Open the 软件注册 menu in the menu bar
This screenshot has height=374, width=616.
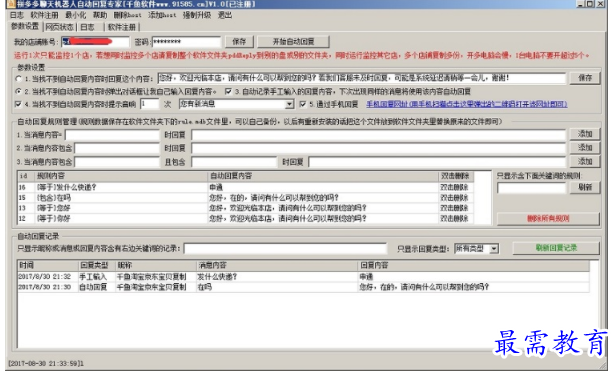[x=44, y=15]
